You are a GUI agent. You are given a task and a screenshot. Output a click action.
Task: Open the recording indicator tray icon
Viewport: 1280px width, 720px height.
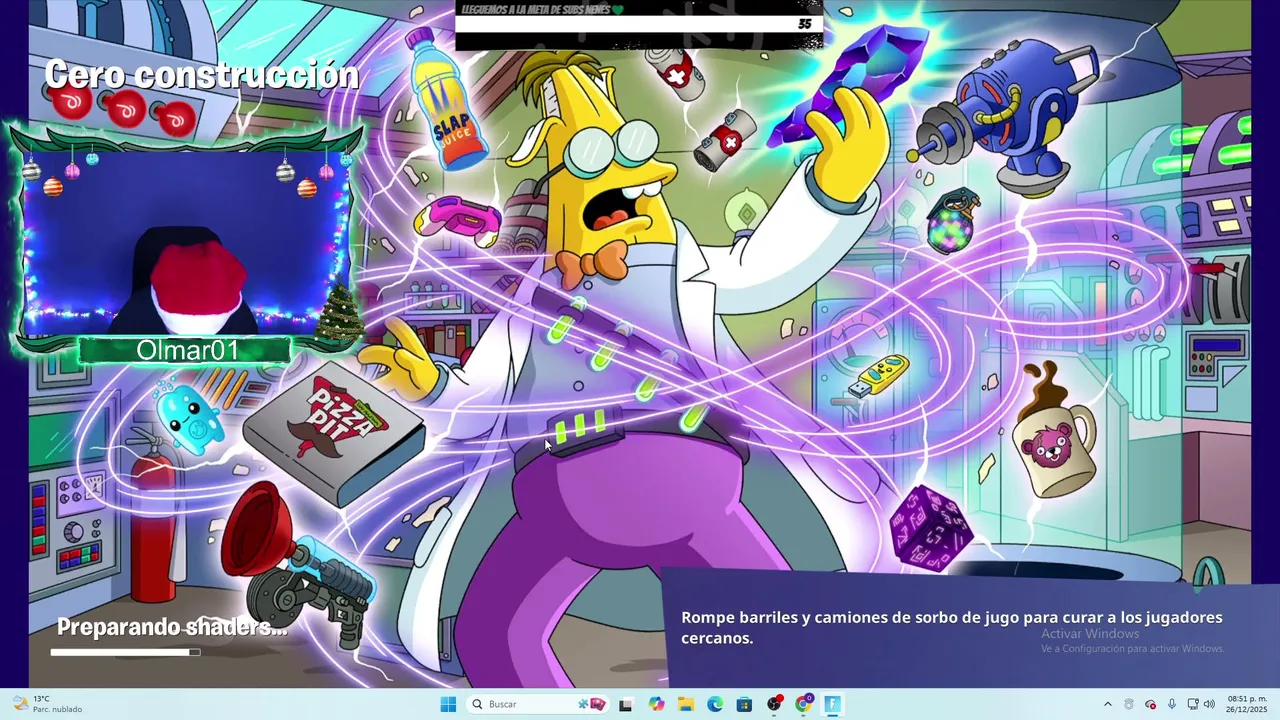[x=1150, y=704]
